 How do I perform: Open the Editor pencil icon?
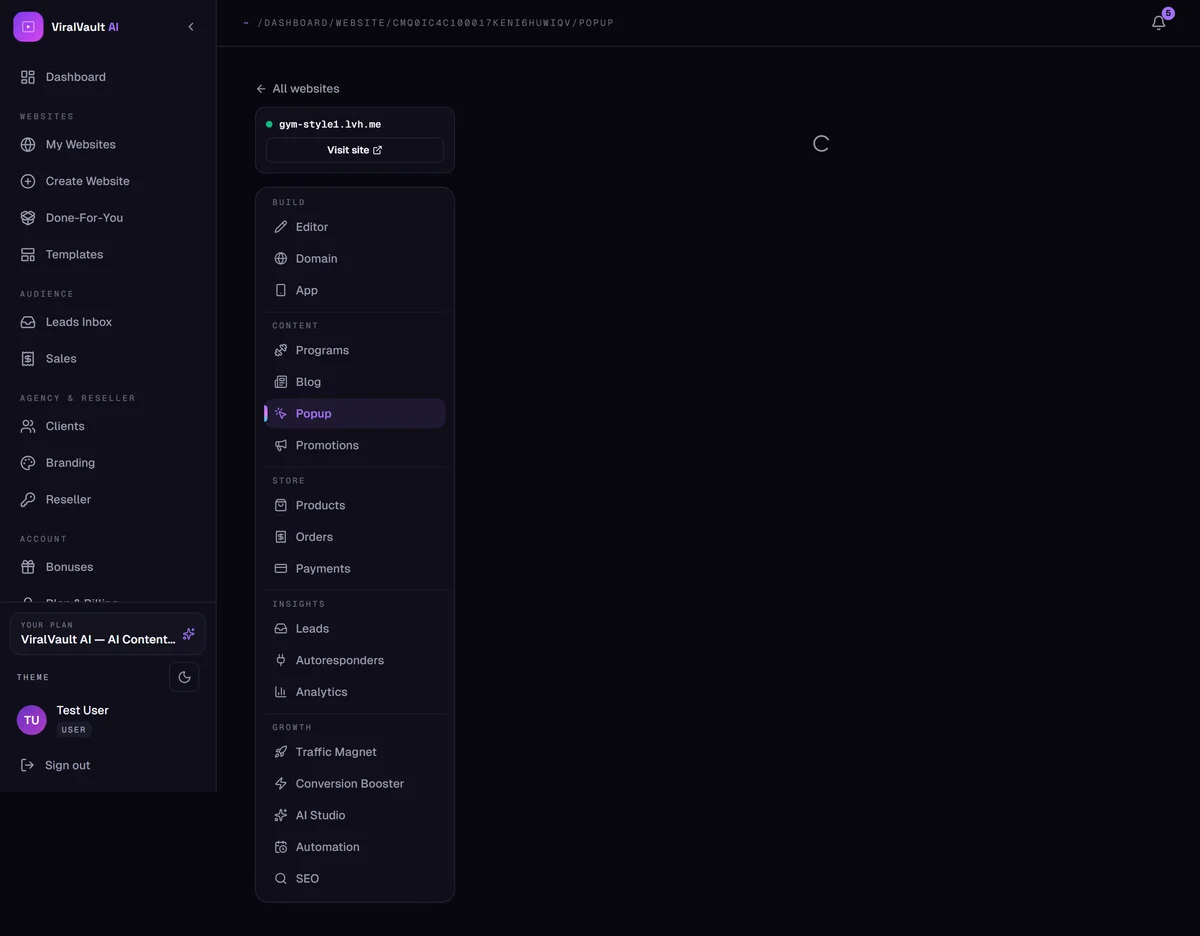pyautogui.click(x=281, y=227)
